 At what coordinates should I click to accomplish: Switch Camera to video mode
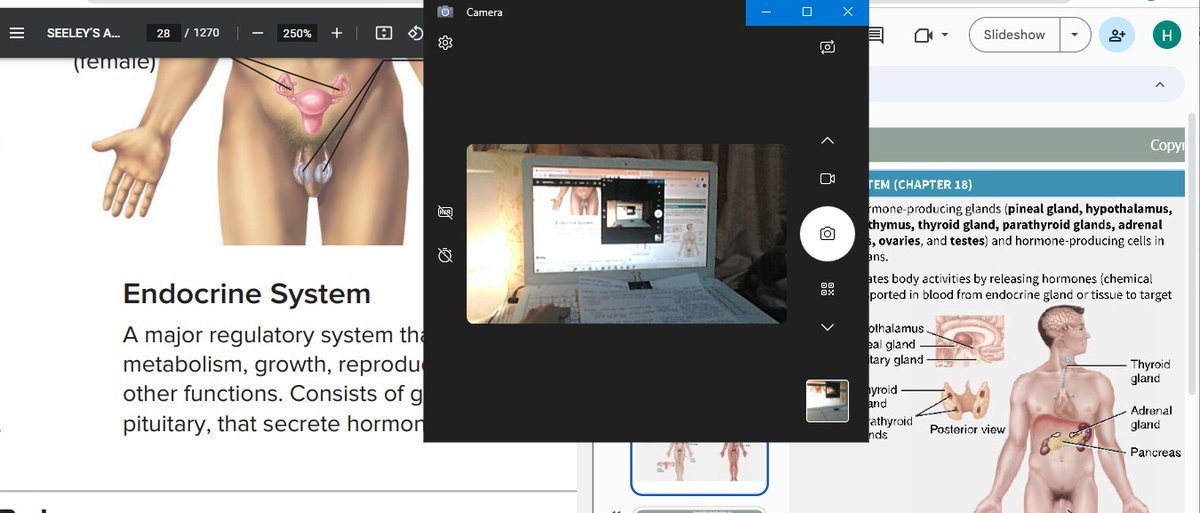(x=827, y=179)
